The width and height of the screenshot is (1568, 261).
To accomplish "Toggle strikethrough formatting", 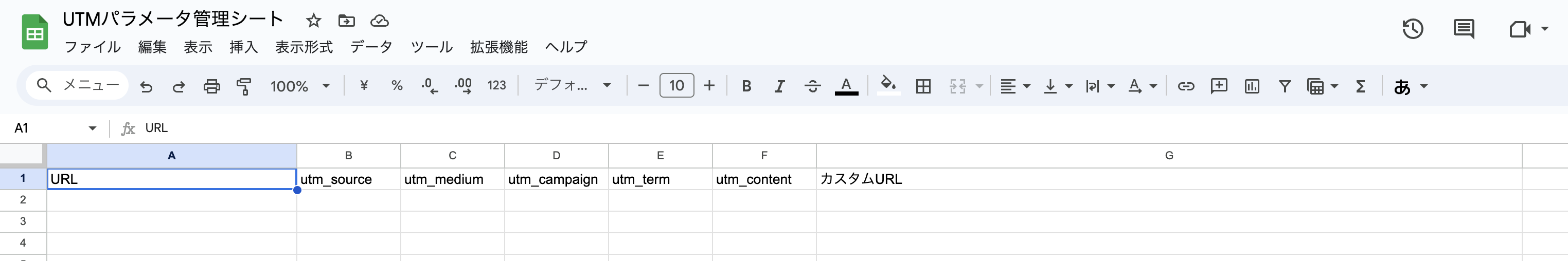I will 812,86.
